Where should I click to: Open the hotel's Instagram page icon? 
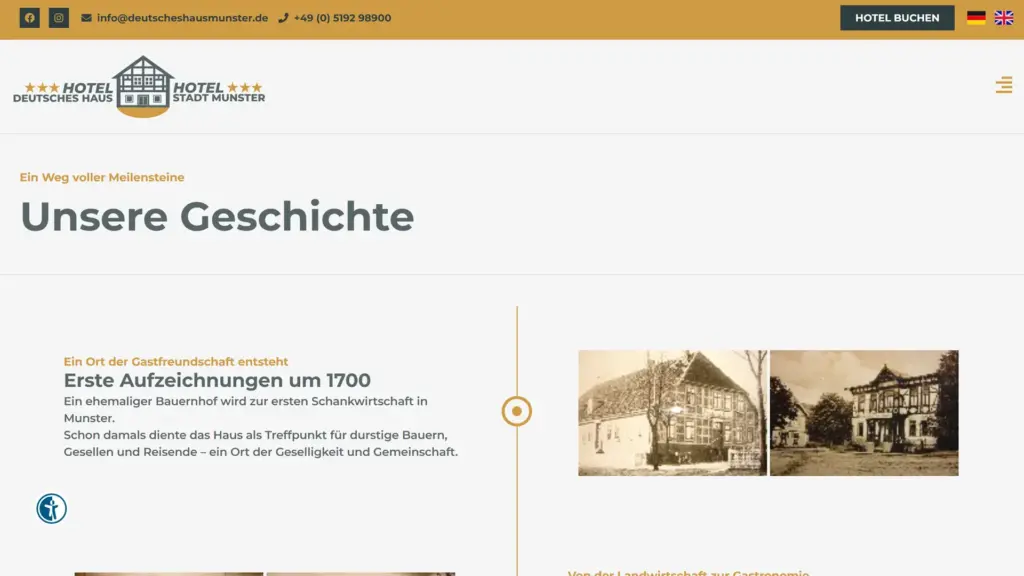[x=59, y=18]
